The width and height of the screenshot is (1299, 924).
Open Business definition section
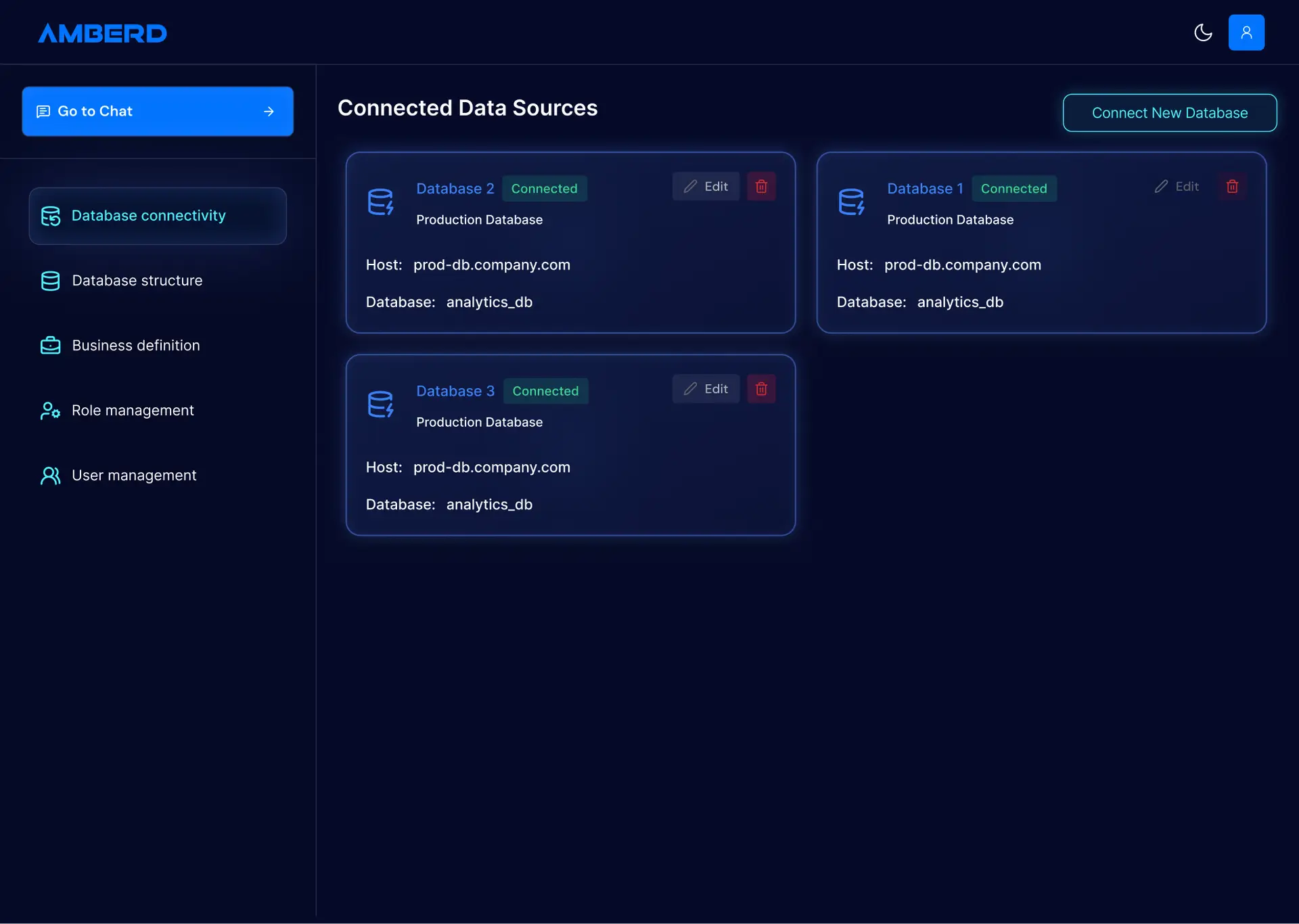click(135, 346)
